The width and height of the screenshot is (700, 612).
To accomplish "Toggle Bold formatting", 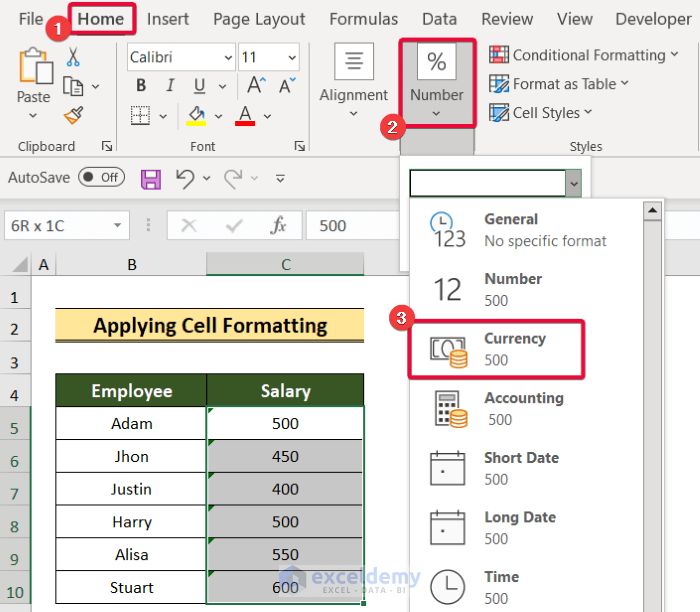I will [141, 85].
